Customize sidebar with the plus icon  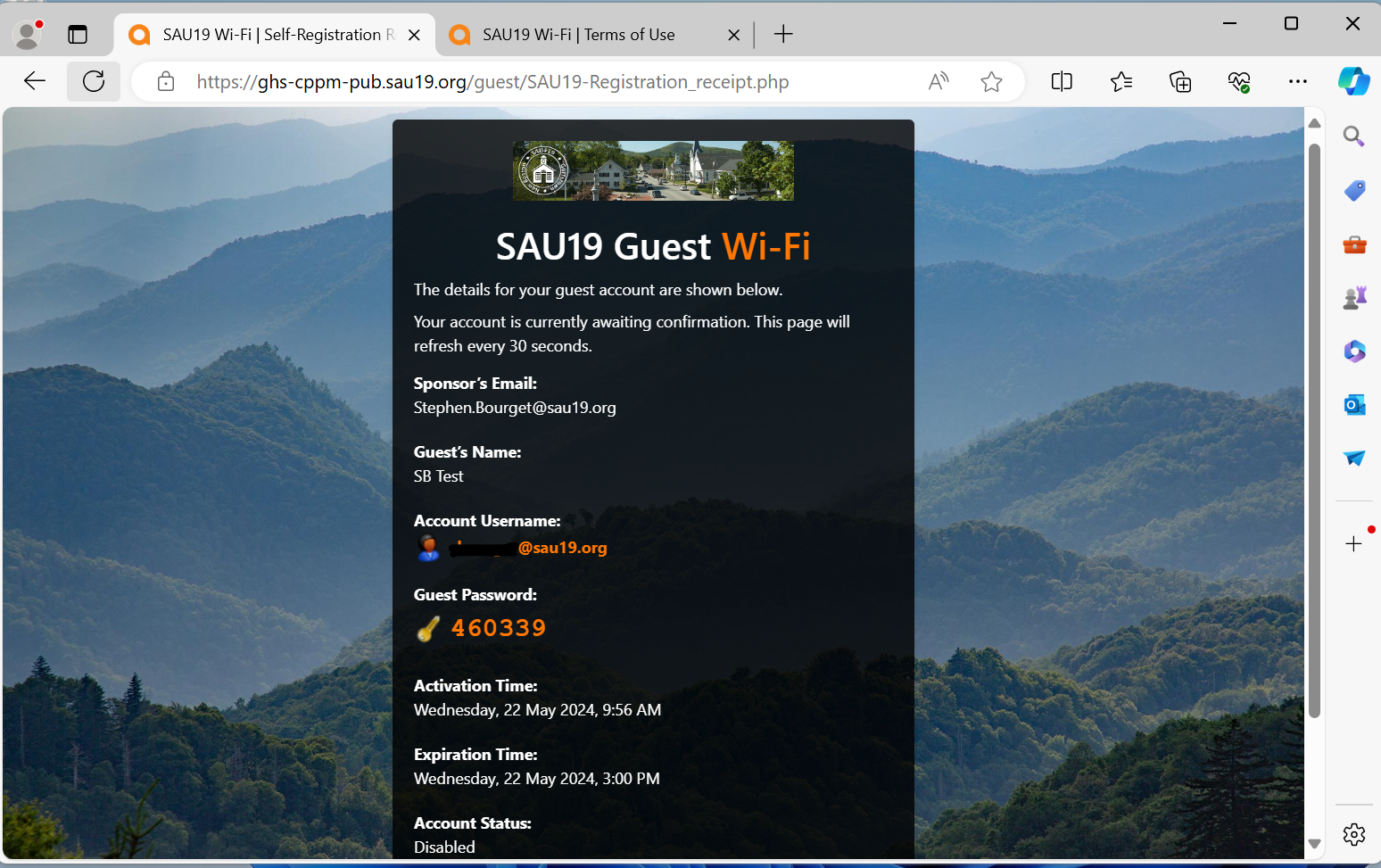click(x=1354, y=543)
